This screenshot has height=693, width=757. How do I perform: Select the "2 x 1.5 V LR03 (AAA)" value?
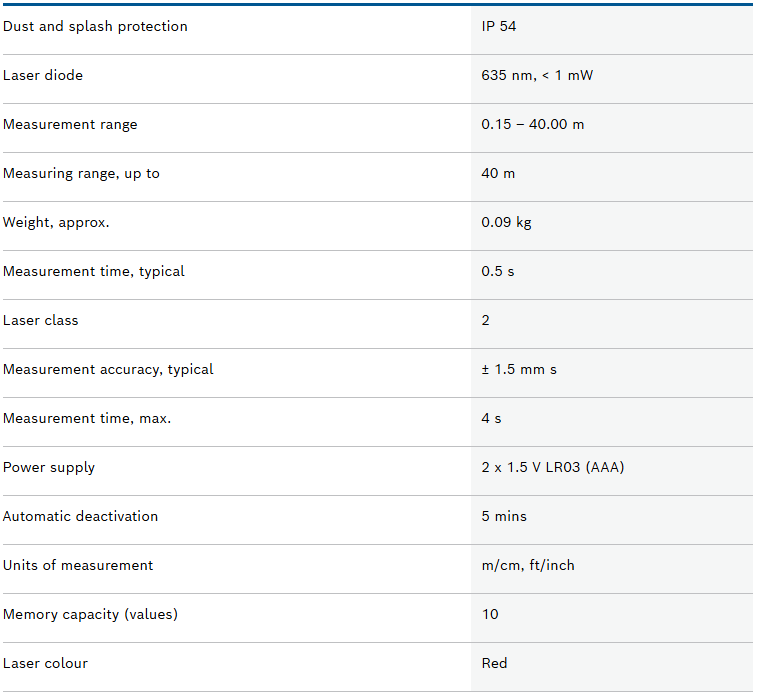552,468
